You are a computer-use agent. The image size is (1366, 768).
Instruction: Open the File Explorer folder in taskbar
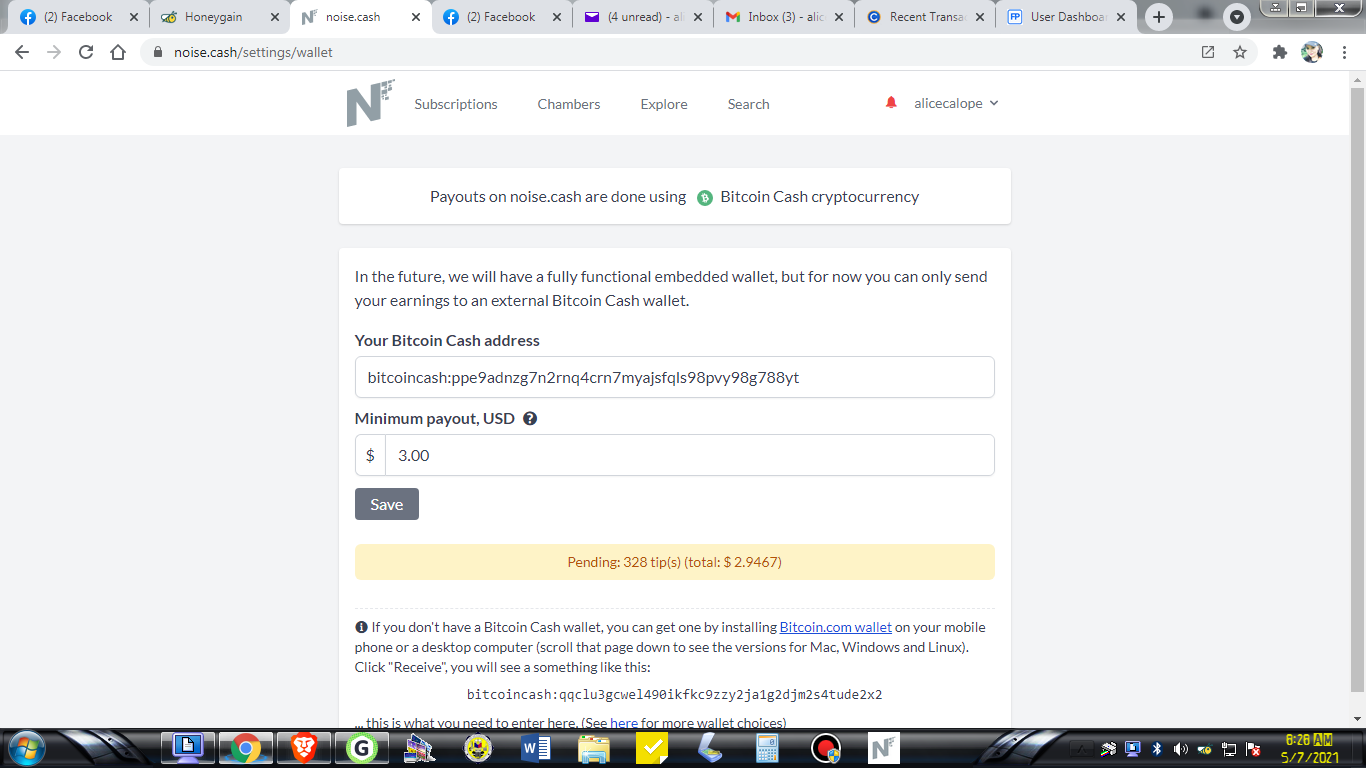coord(594,748)
